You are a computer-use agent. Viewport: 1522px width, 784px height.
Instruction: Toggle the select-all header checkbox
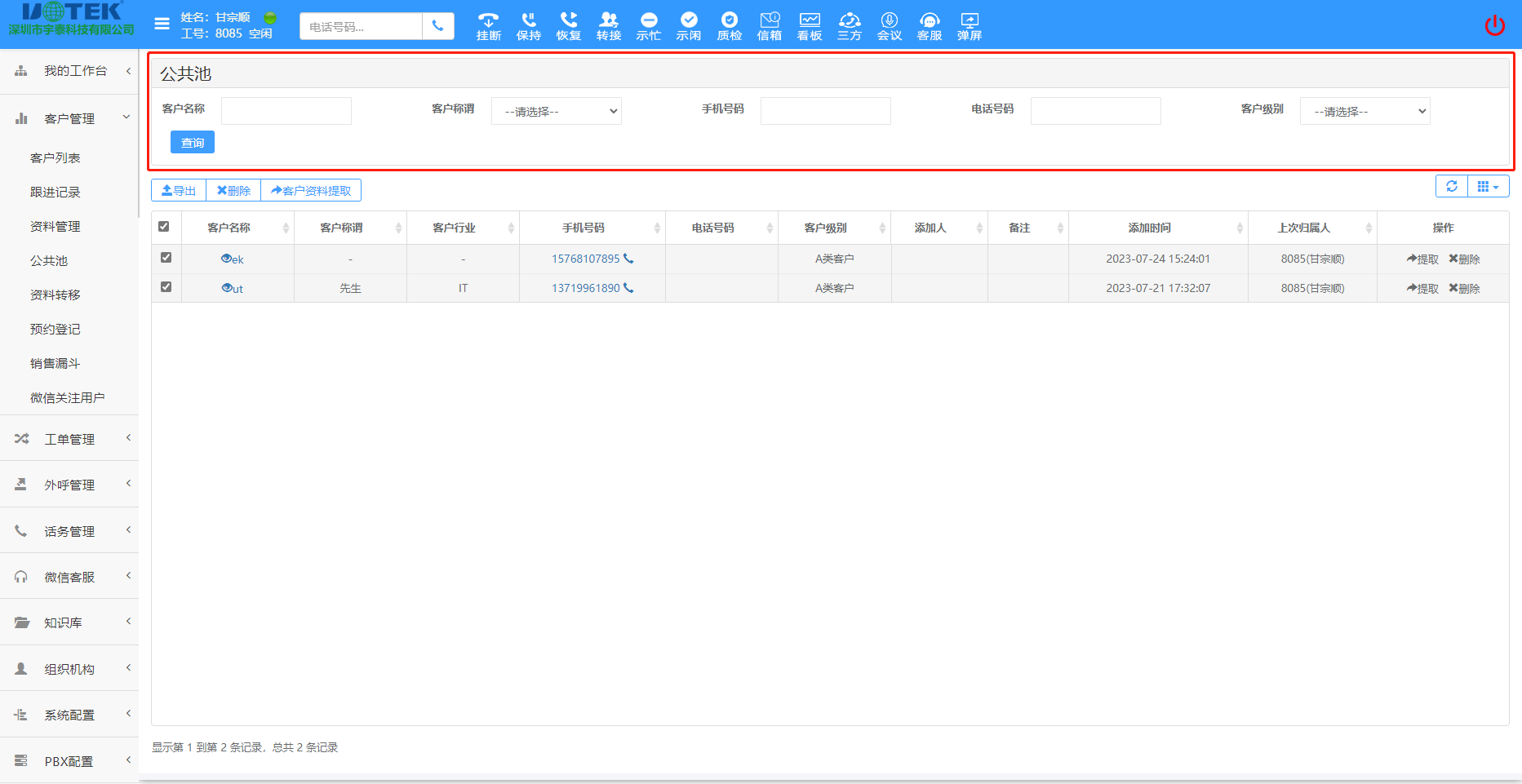coord(164,227)
